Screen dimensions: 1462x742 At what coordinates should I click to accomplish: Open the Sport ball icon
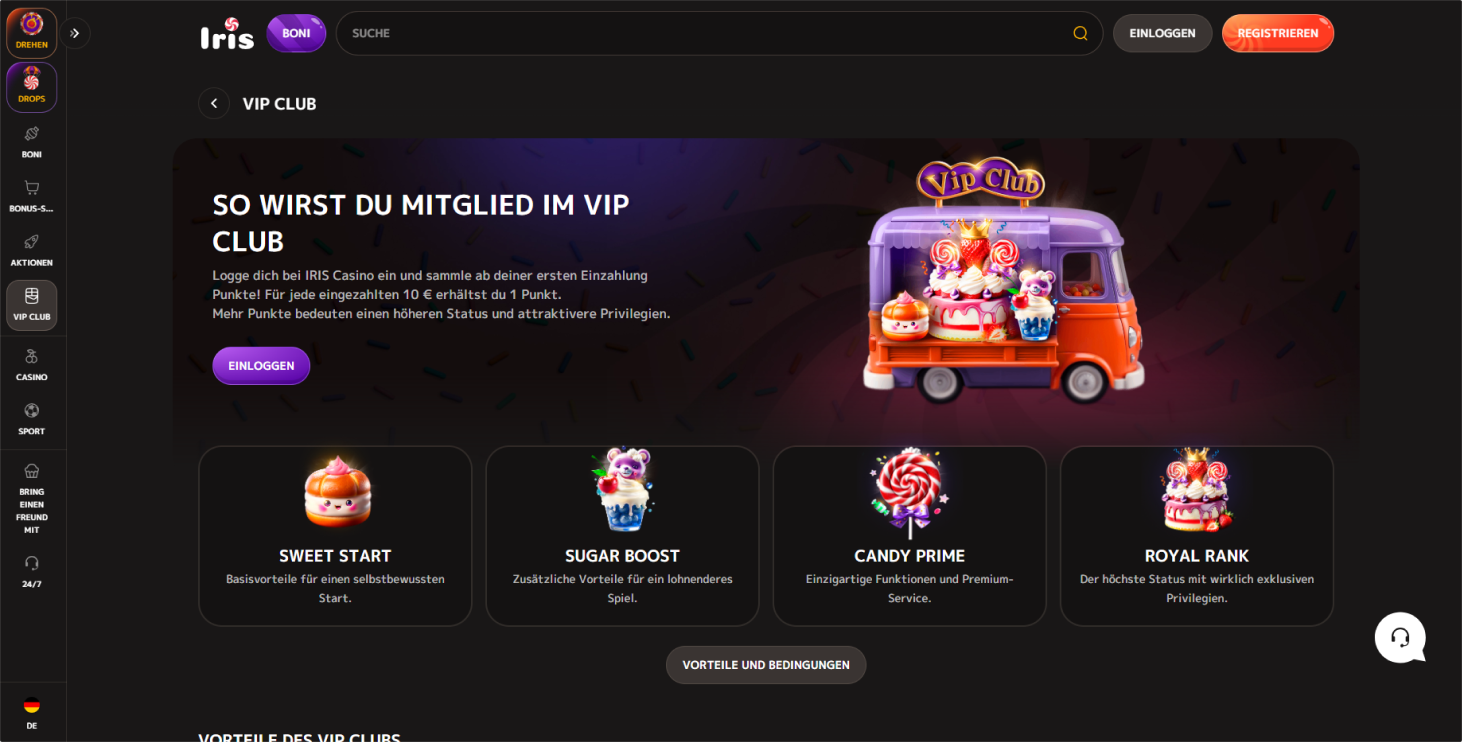32,419
